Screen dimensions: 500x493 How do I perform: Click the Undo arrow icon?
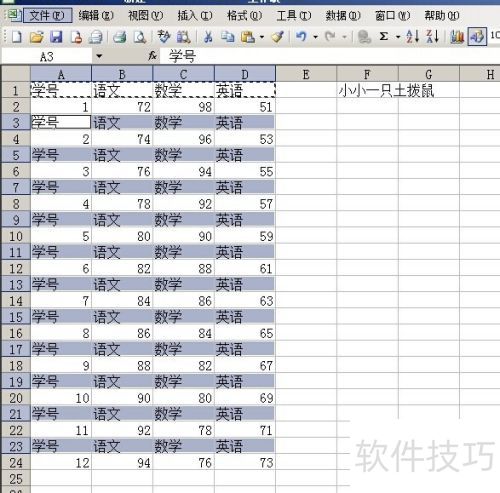click(x=301, y=37)
